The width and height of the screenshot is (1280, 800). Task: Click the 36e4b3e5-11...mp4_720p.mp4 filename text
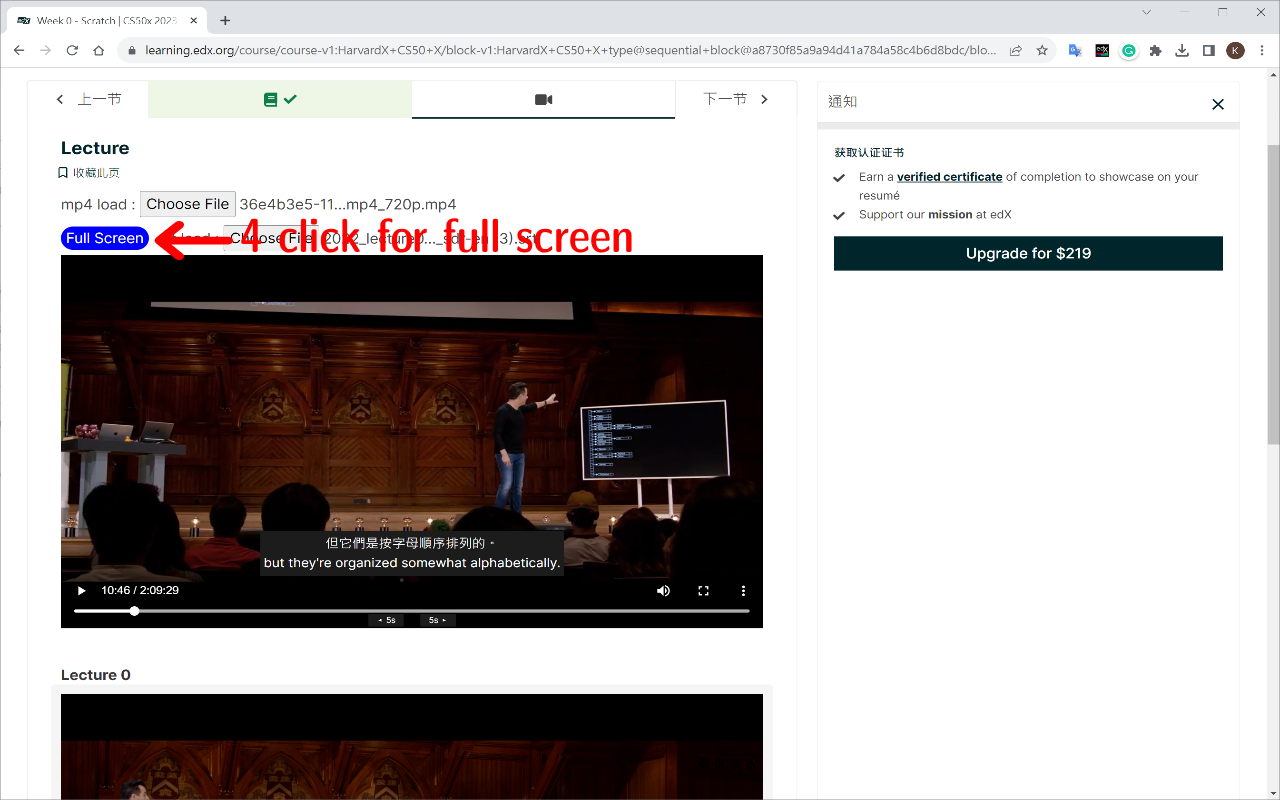coord(348,204)
